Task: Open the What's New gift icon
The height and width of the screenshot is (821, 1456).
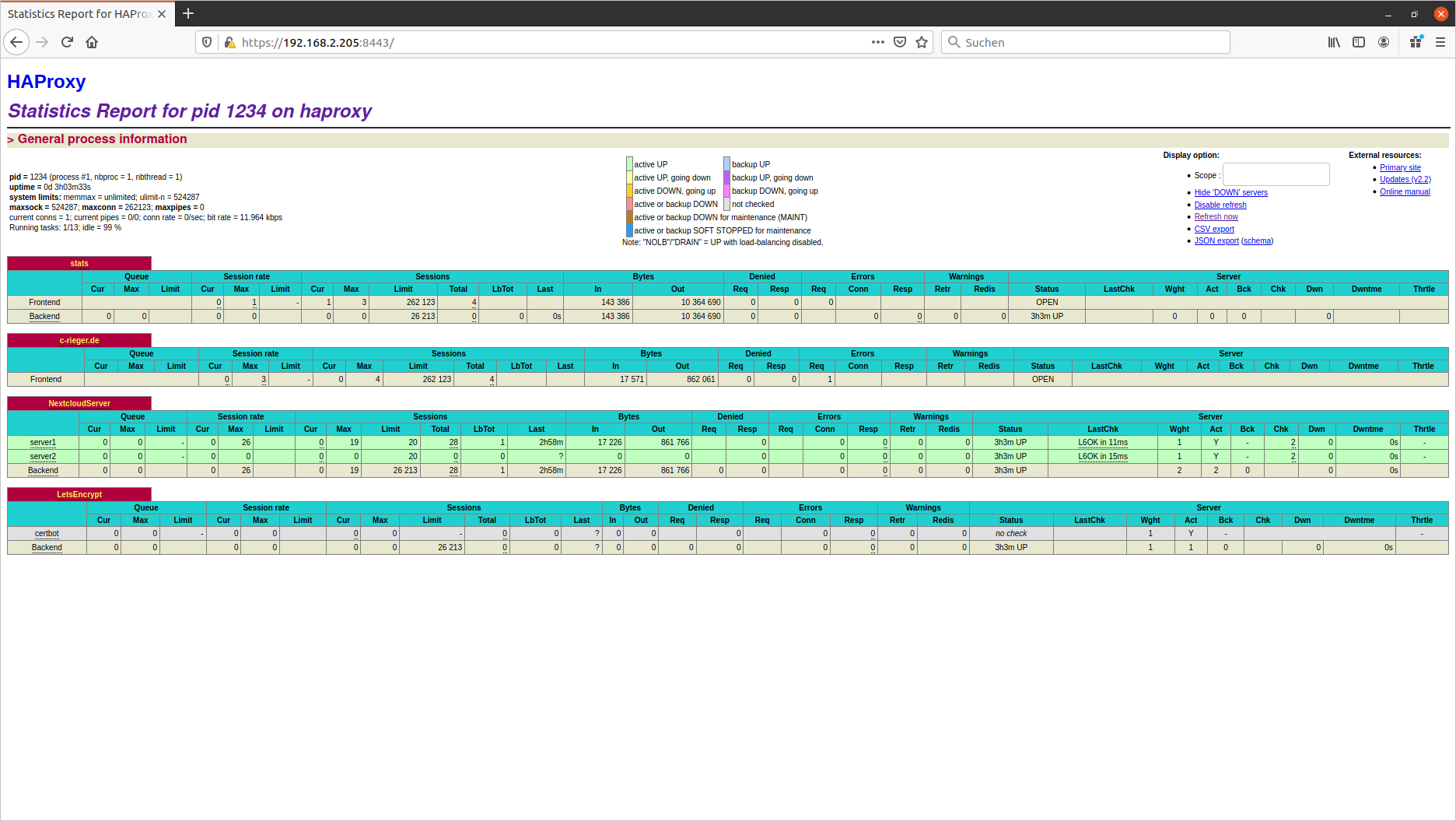Action: coord(1416,42)
